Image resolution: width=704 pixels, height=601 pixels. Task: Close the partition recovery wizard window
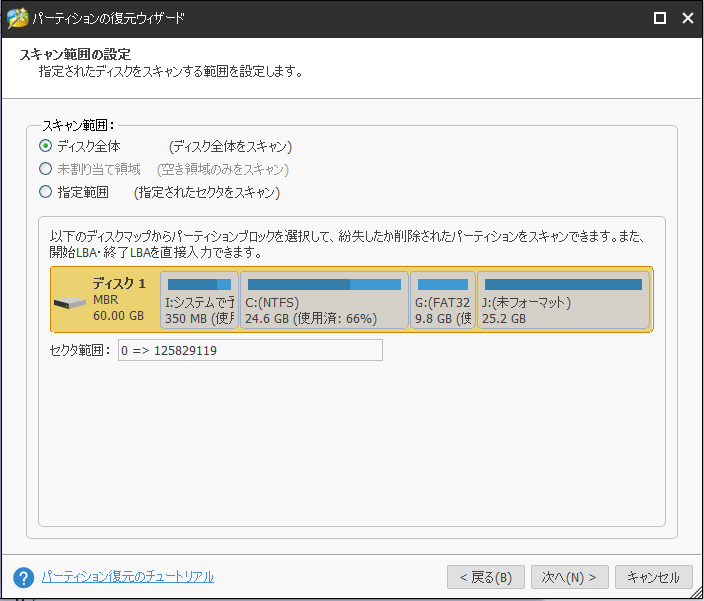click(x=687, y=18)
